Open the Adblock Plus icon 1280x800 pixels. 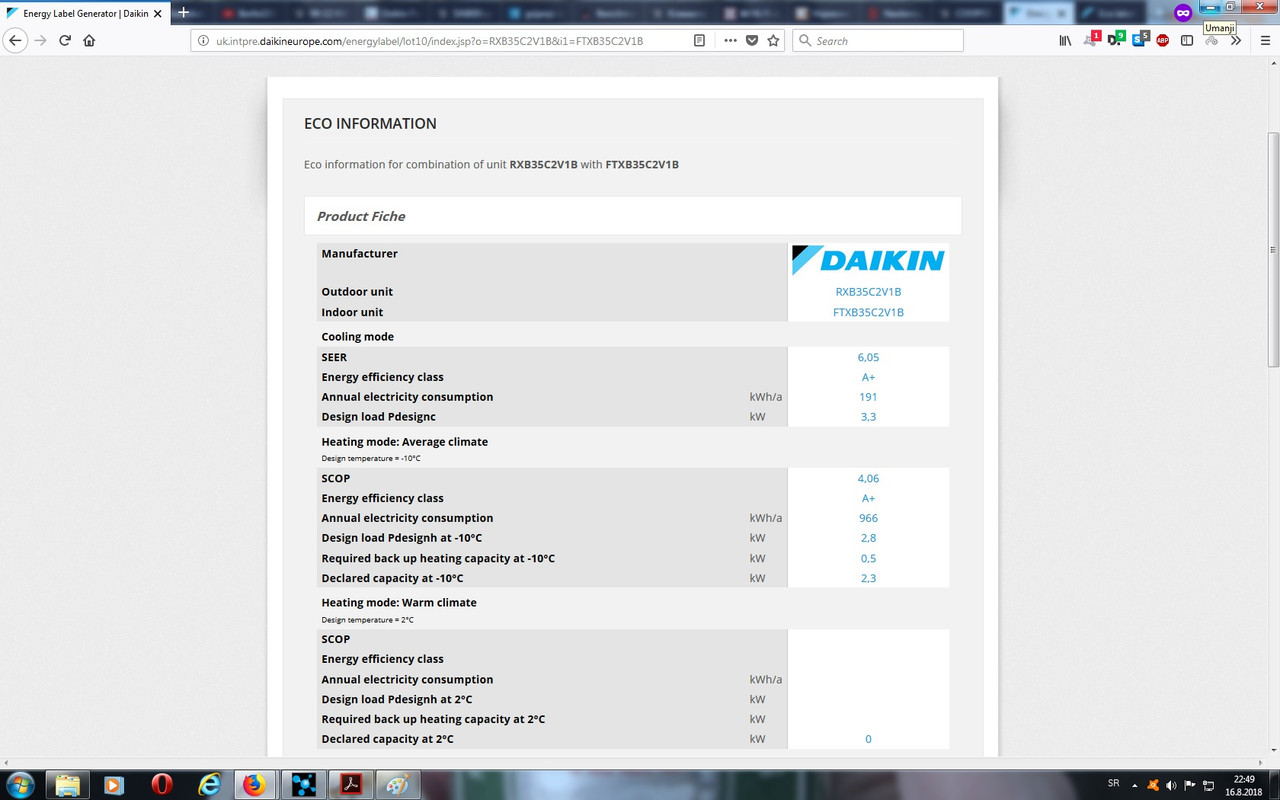coord(1163,41)
